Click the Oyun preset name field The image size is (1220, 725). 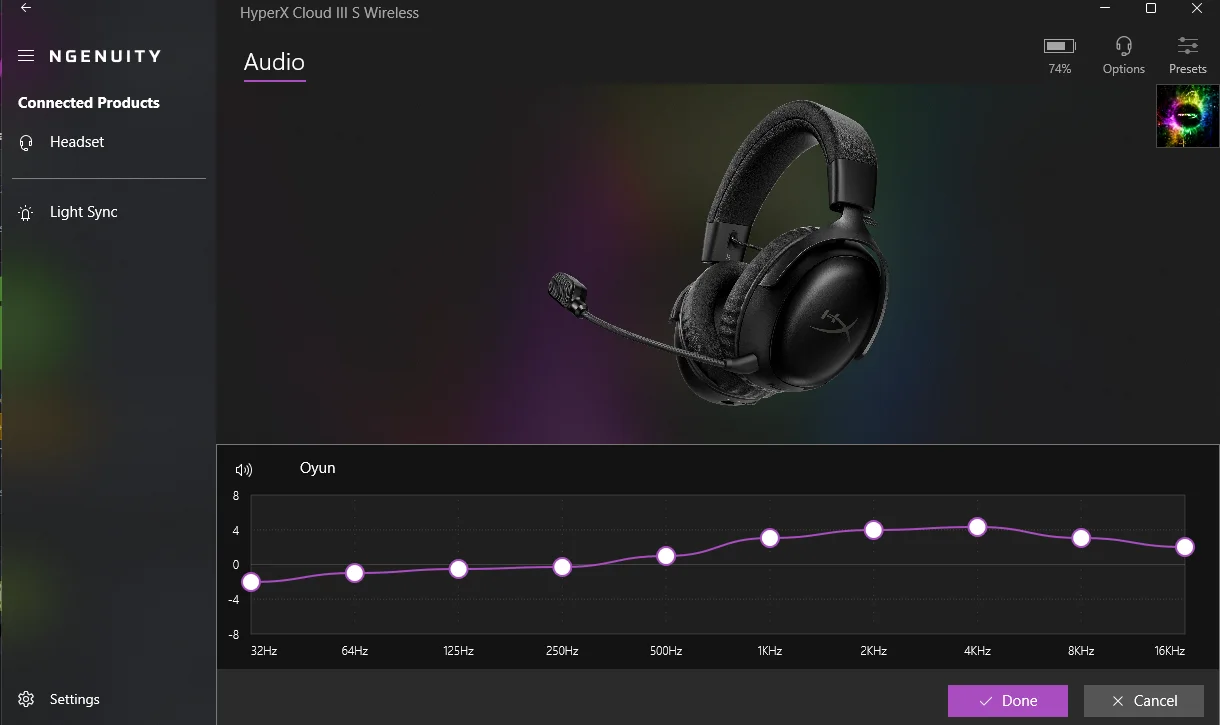tap(318, 468)
